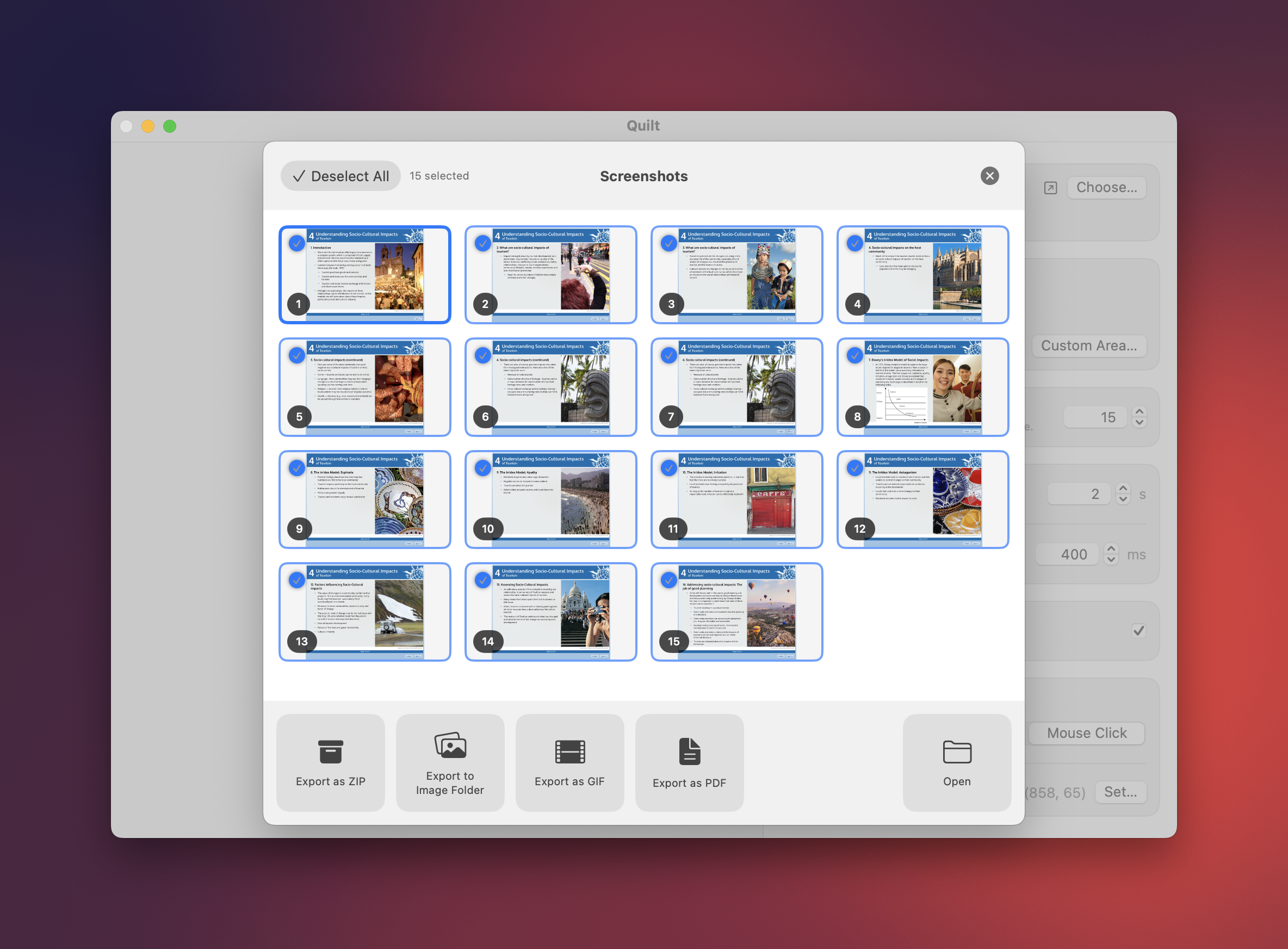Click the checkmark icon in Deselect All

(x=299, y=176)
